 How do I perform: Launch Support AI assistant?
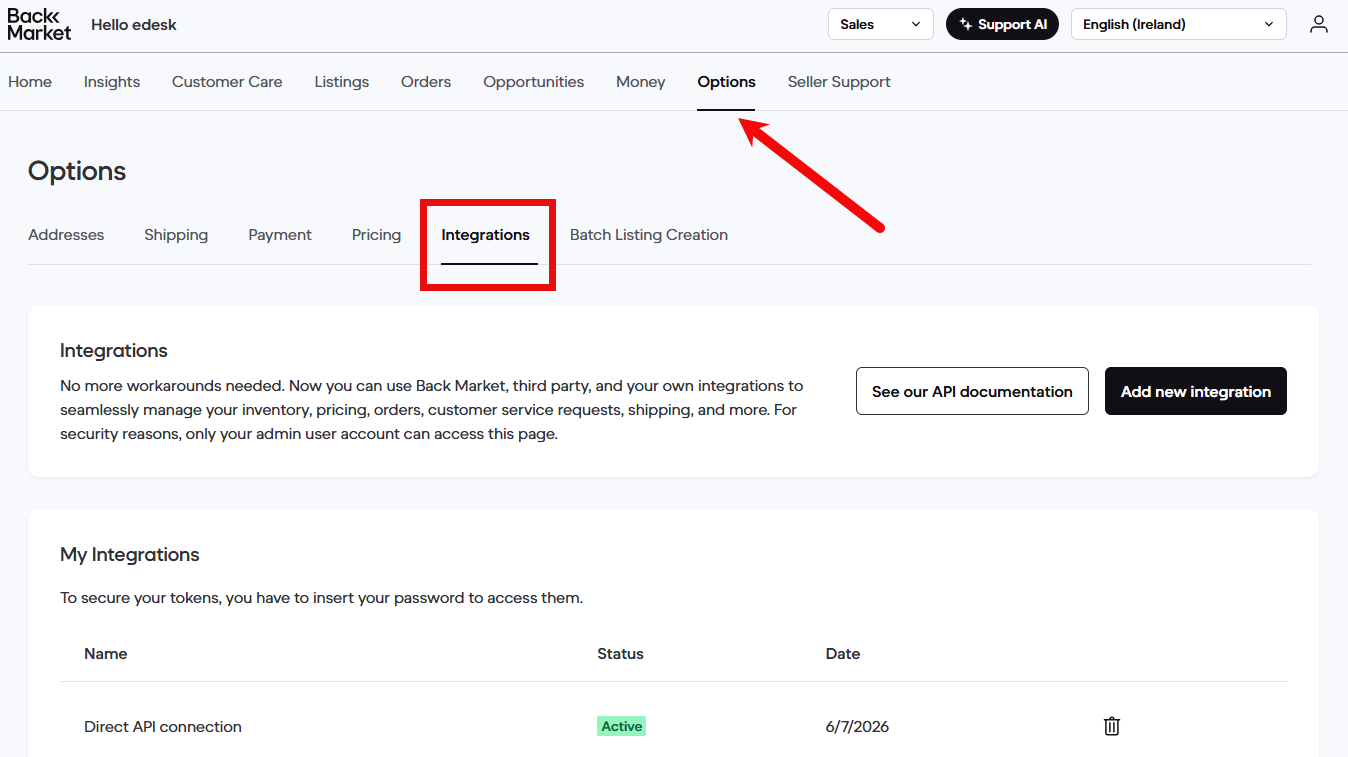click(x=1002, y=24)
